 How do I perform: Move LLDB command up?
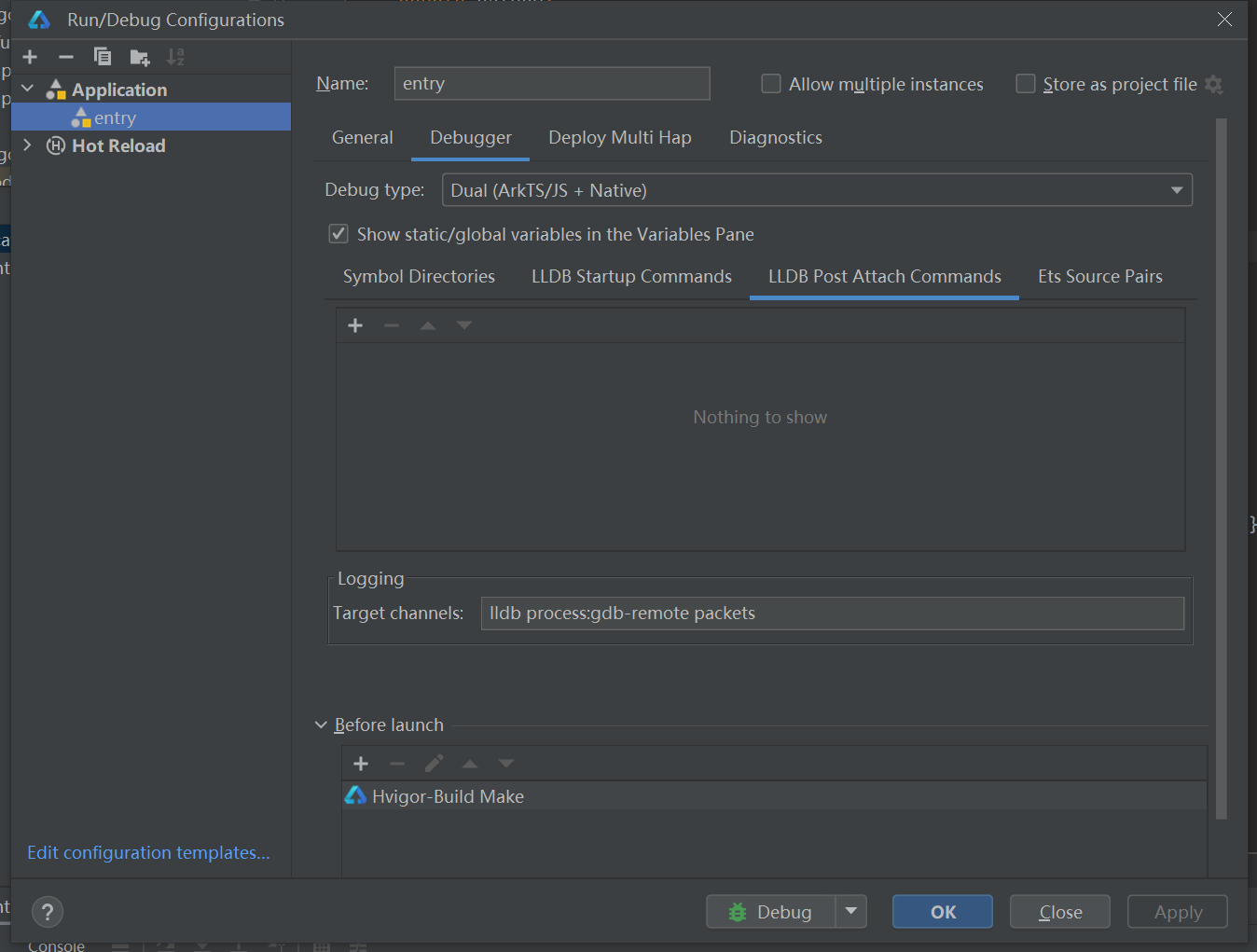click(x=428, y=325)
